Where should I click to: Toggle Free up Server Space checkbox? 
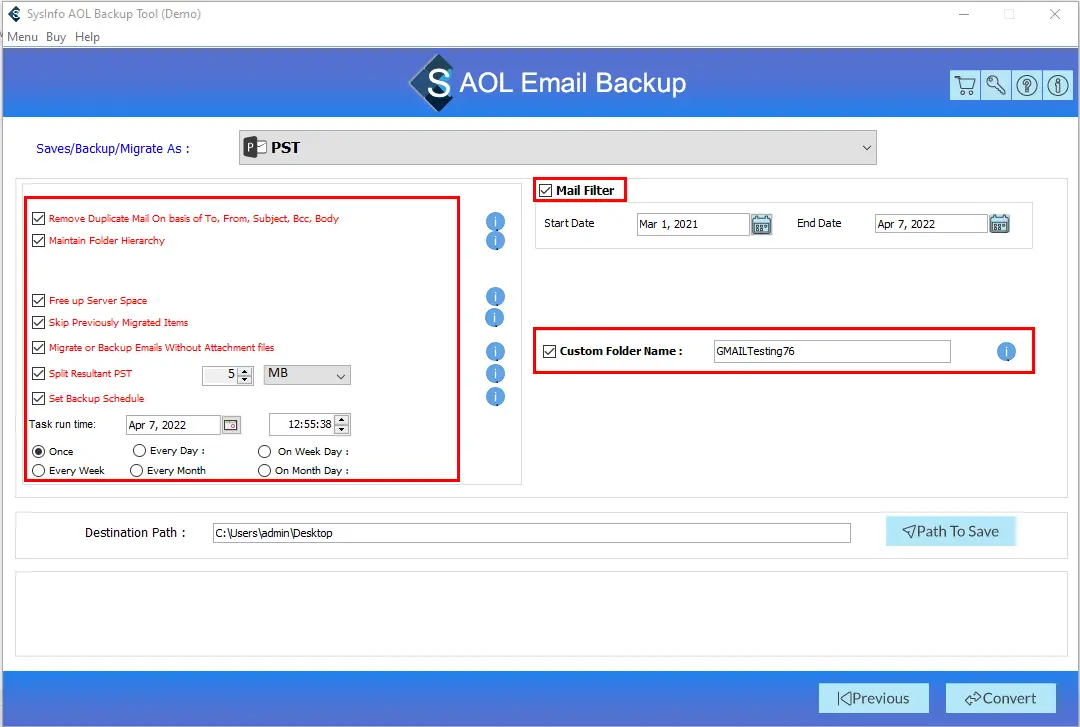click(x=39, y=300)
